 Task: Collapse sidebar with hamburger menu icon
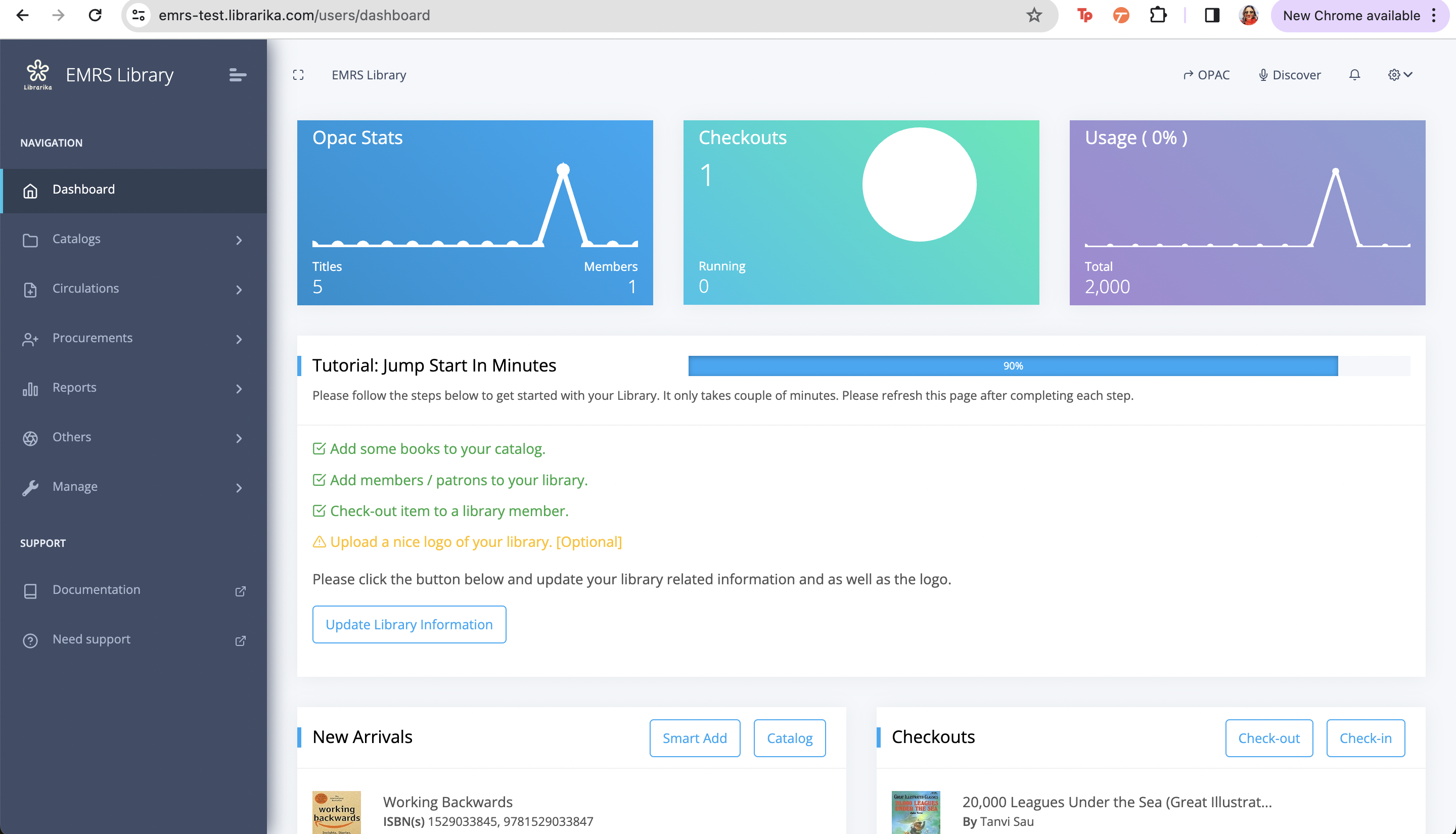pyautogui.click(x=238, y=75)
